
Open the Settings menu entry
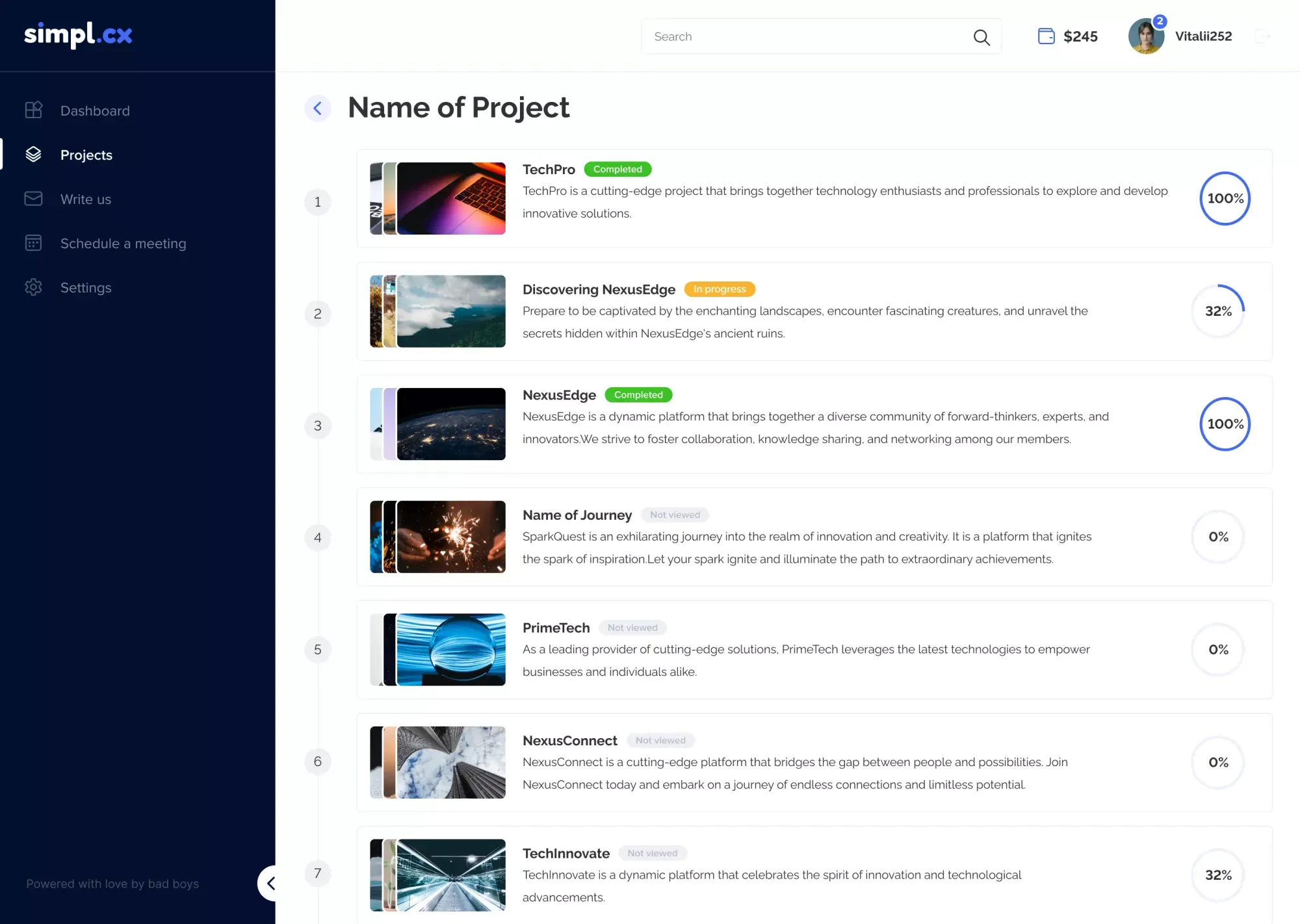(x=85, y=287)
